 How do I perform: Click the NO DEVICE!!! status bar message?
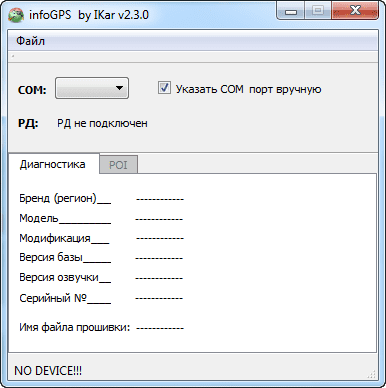[48, 371]
